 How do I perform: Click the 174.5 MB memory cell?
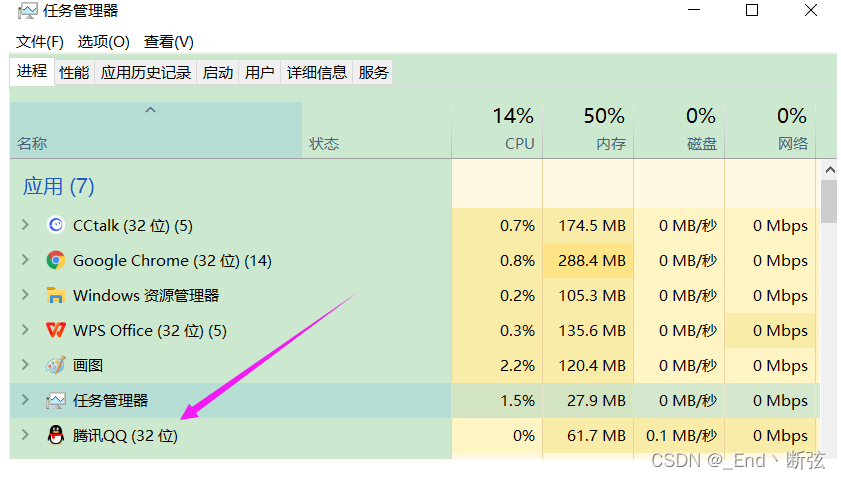pos(588,226)
